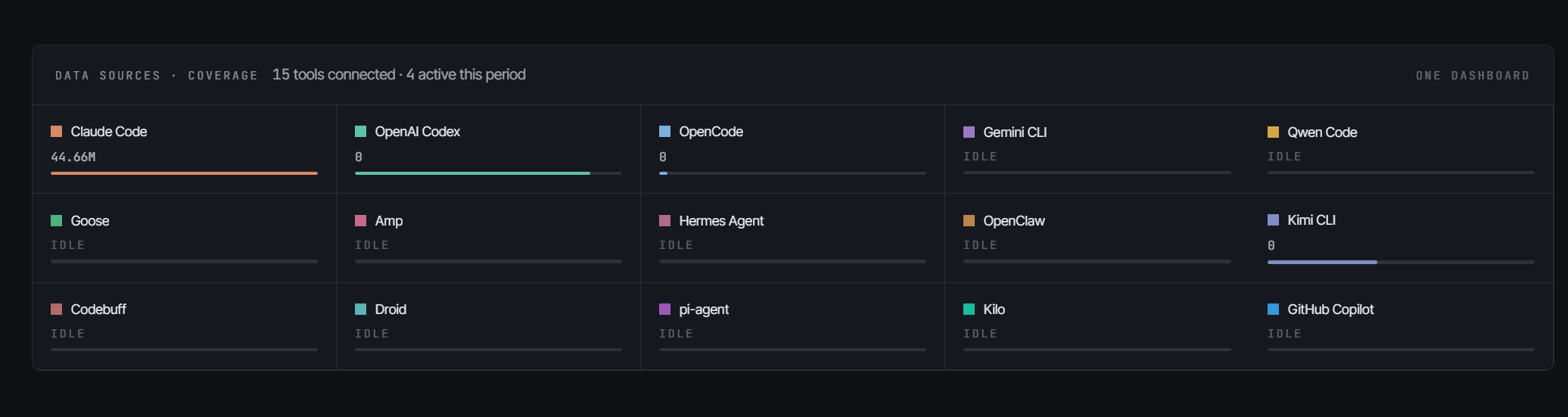Click the orange Claude Code color square
The height and width of the screenshot is (417, 1568).
coord(56,132)
